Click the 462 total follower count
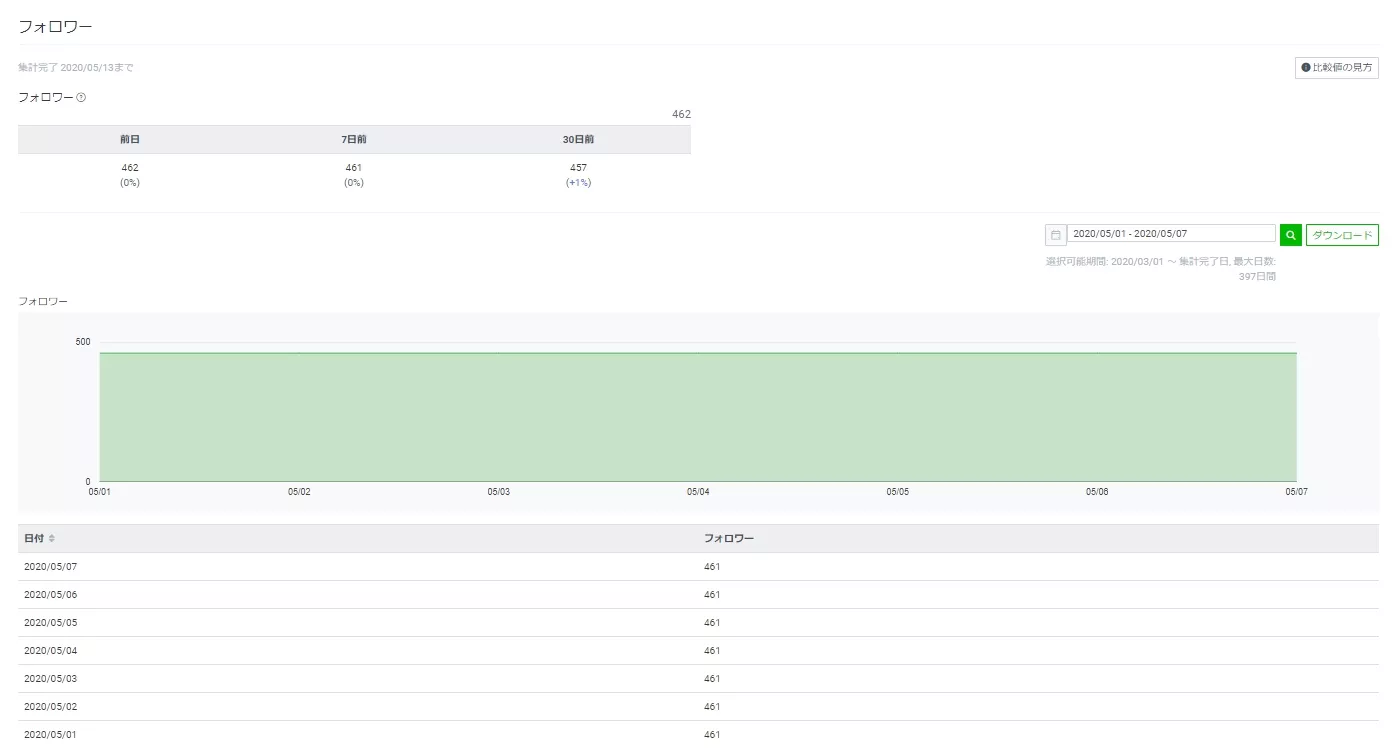The height and width of the screenshot is (748, 1399). click(681, 115)
